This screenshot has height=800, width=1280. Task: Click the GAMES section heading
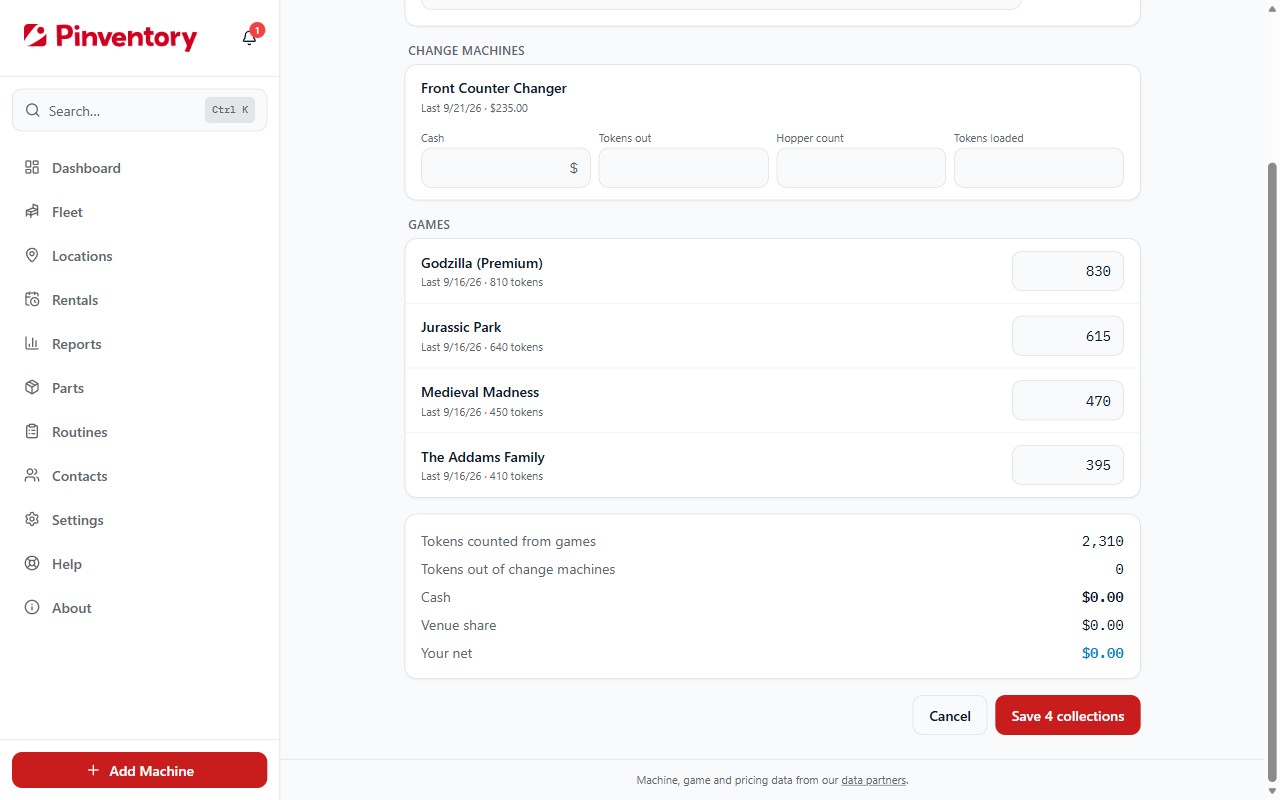[429, 225]
